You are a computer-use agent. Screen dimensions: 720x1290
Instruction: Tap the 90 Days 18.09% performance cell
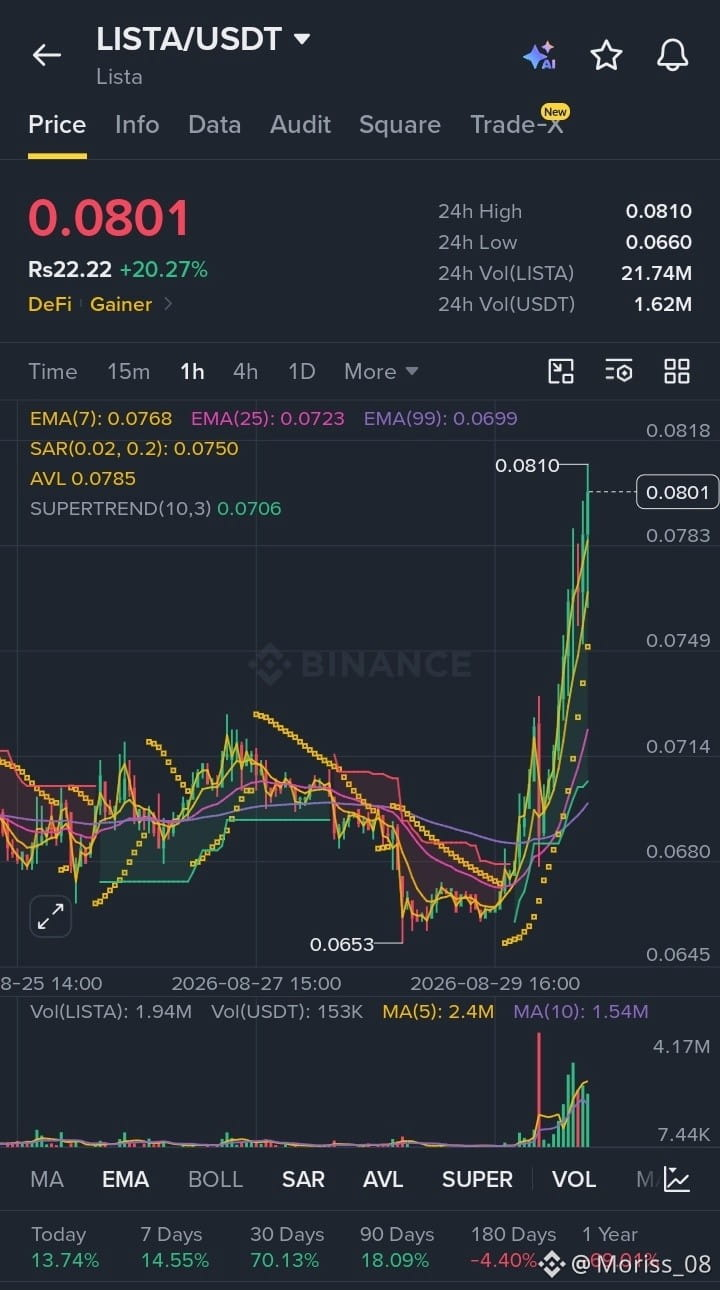pos(397,1247)
